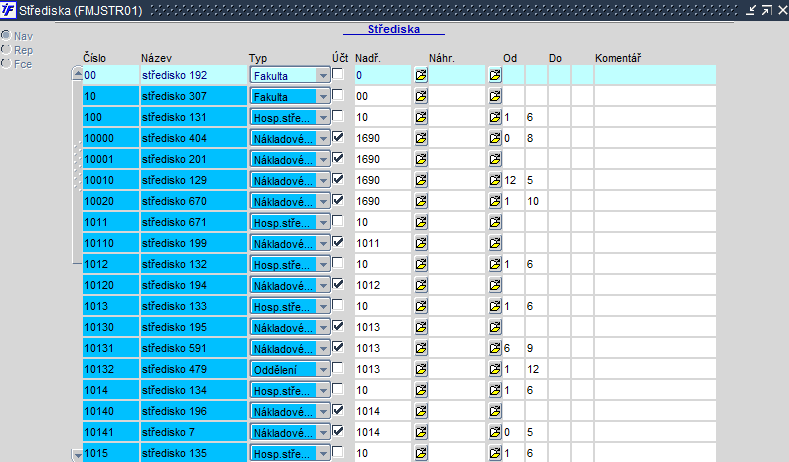The width and height of the screenshot is (789, 462).
Task: Open Nadř. lookup icon for středisko 132
Action: (x=421, y=264)
